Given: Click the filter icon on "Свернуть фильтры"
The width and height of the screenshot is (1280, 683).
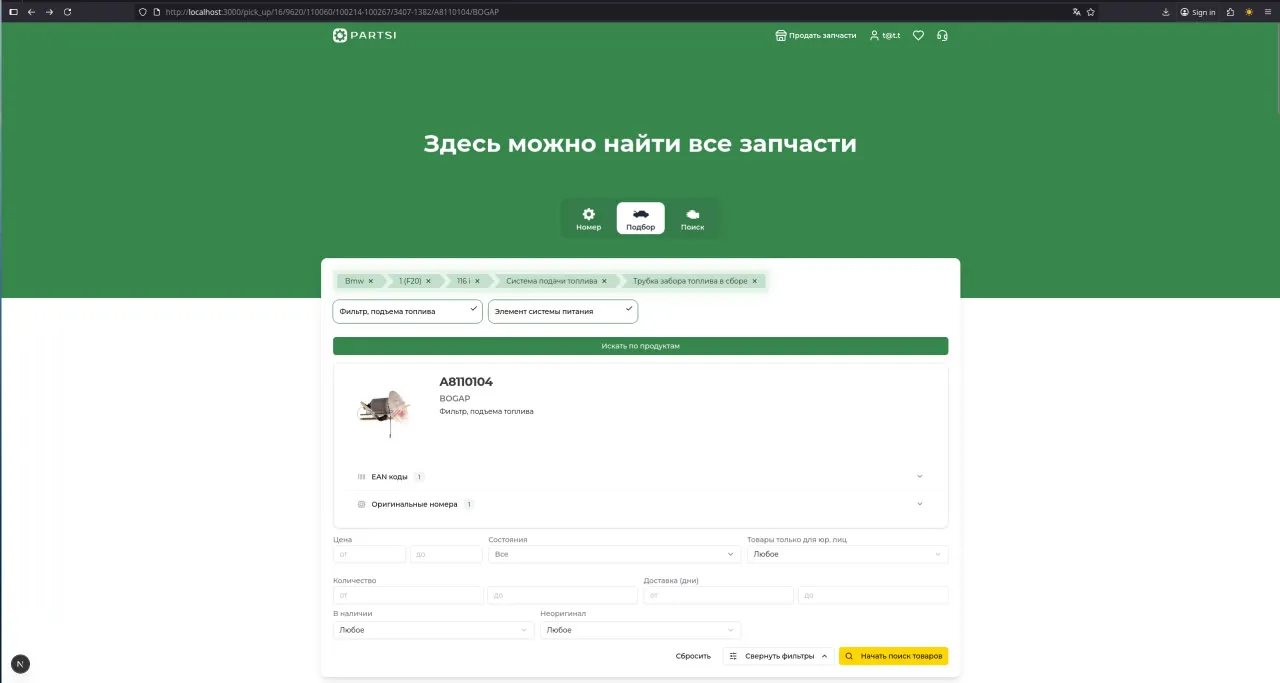Looking at the screenshot, I should [734, 656].
